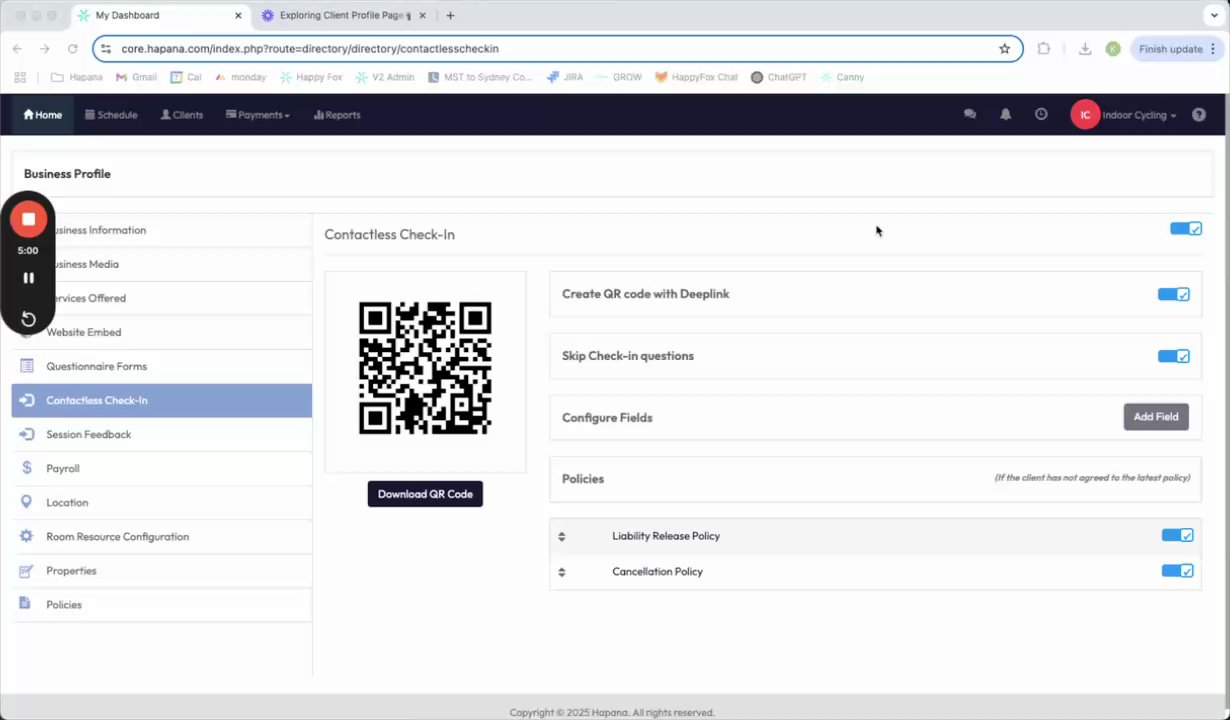Viewport: 1230px width, 720px height.
Task: Stop the screen recording with red button
Action: (x=28, y=219)
